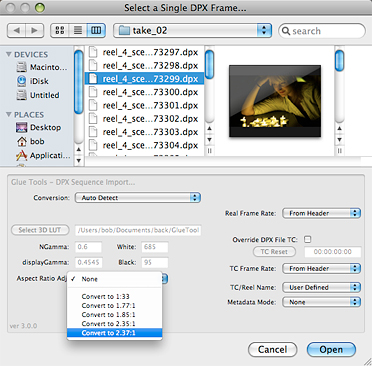Collapse the DEVICES section

tap(9, 54)
